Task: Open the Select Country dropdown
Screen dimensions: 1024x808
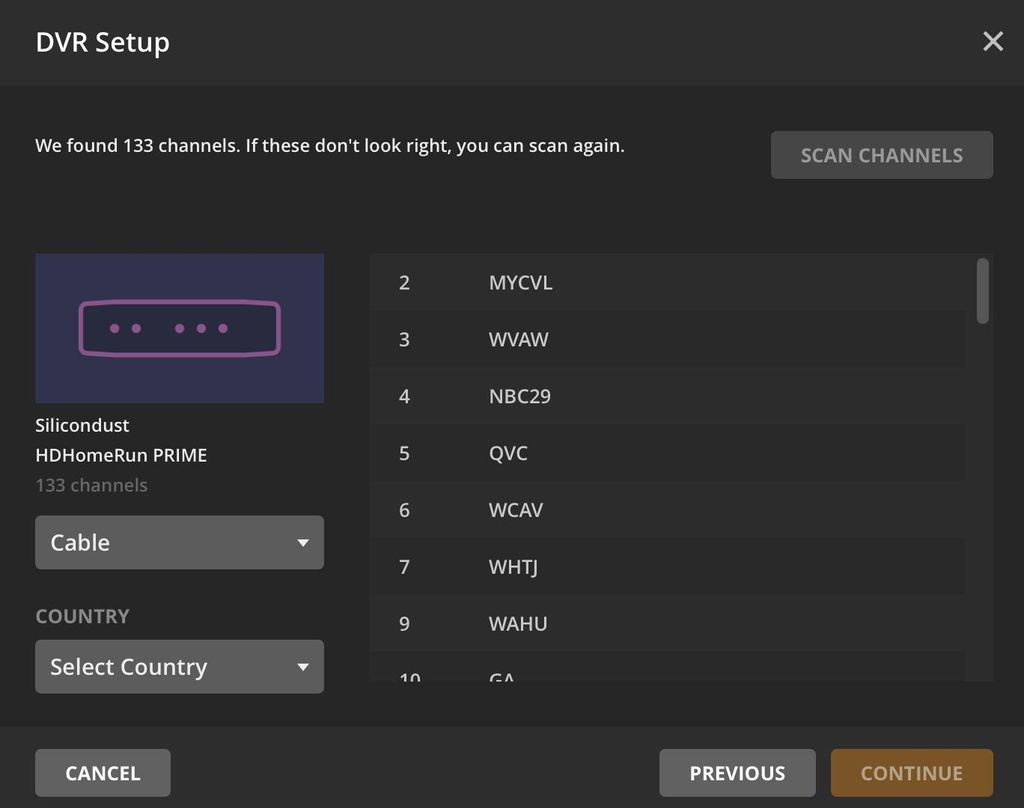Action: [179, 666]
